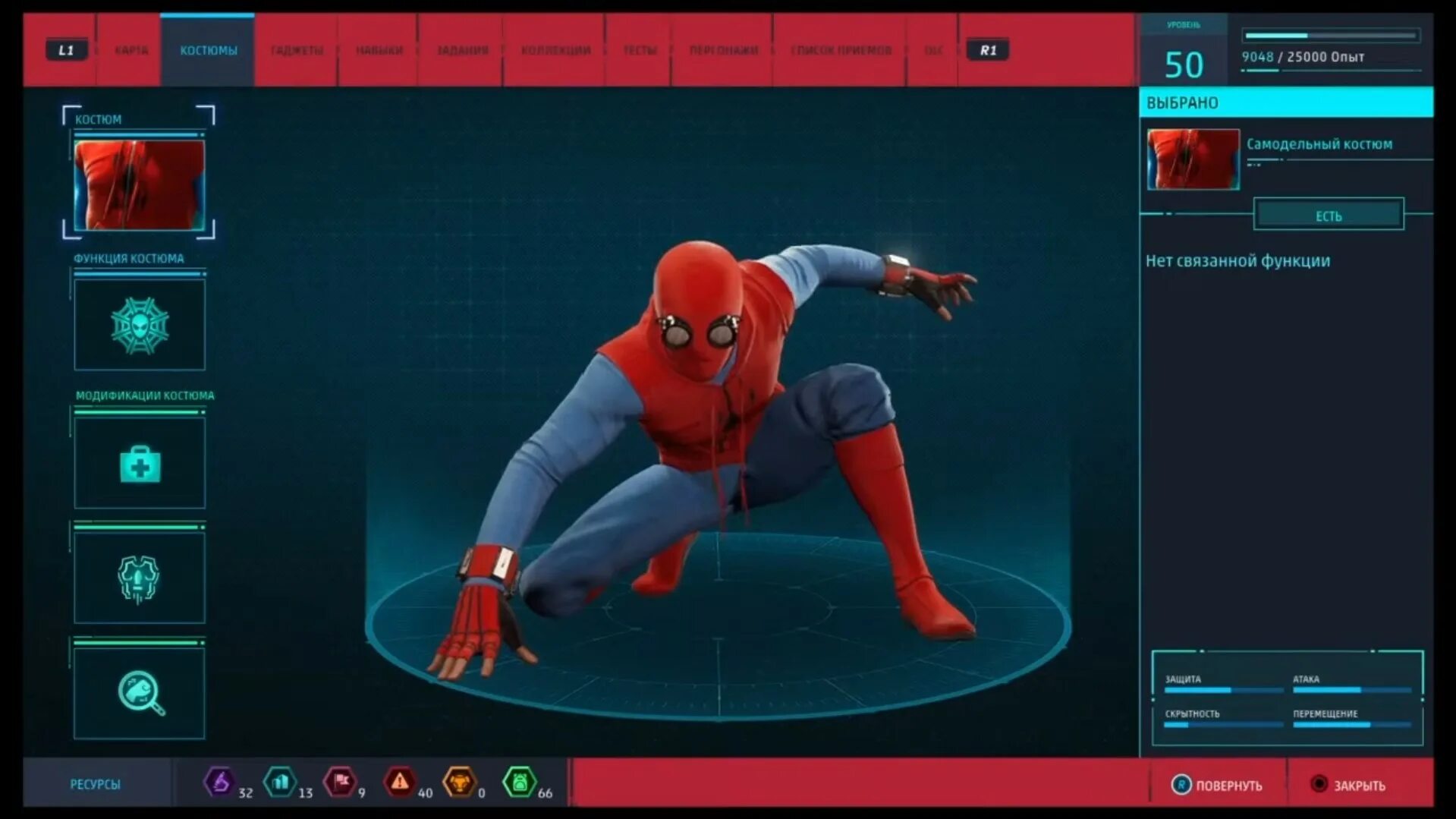Open the Персонажи tab

click(x=723, y=50)
